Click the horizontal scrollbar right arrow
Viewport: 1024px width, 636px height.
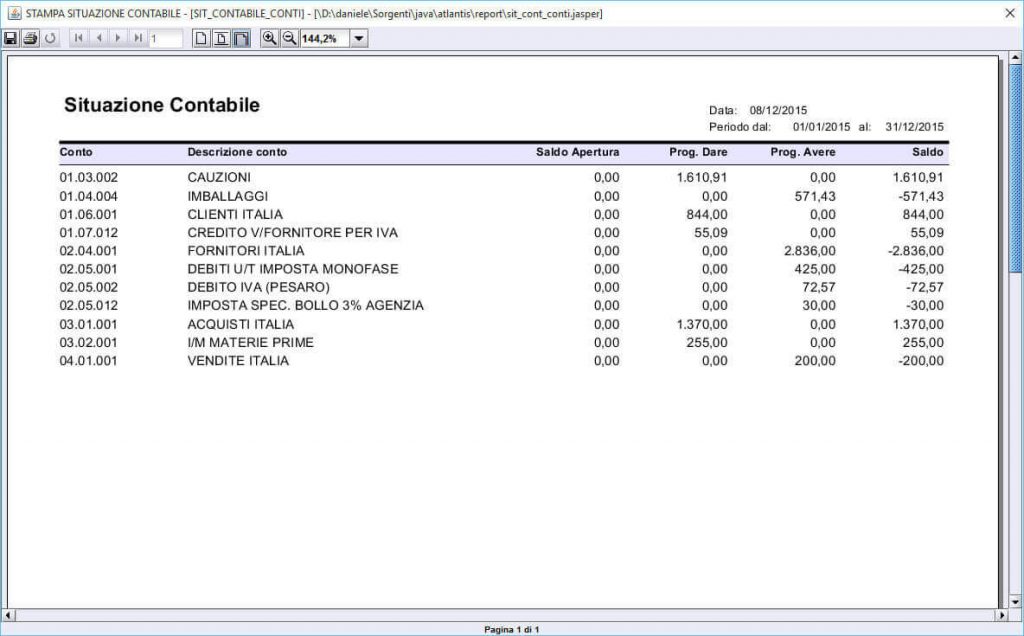point(1002,614)
